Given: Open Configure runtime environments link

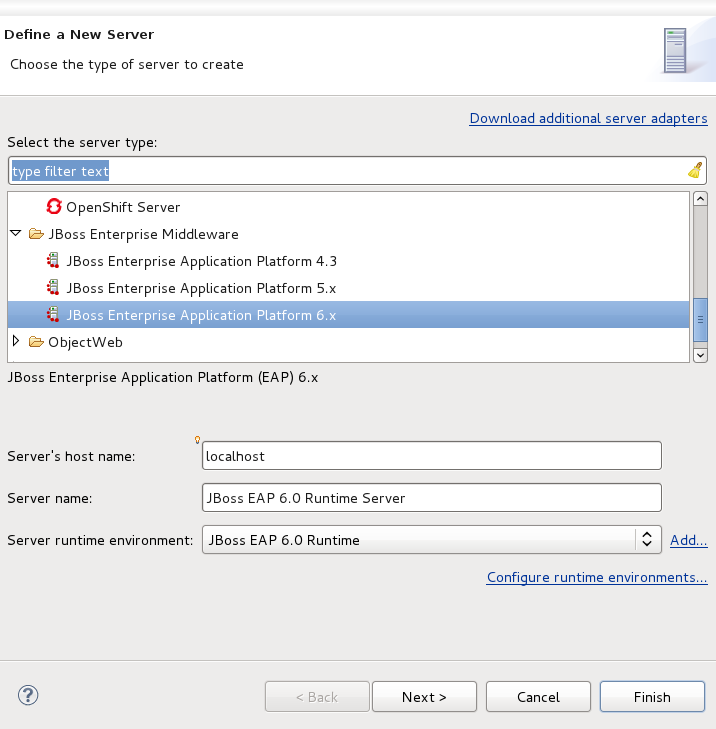Looking at the screenshot, I should tap(597, 577).
